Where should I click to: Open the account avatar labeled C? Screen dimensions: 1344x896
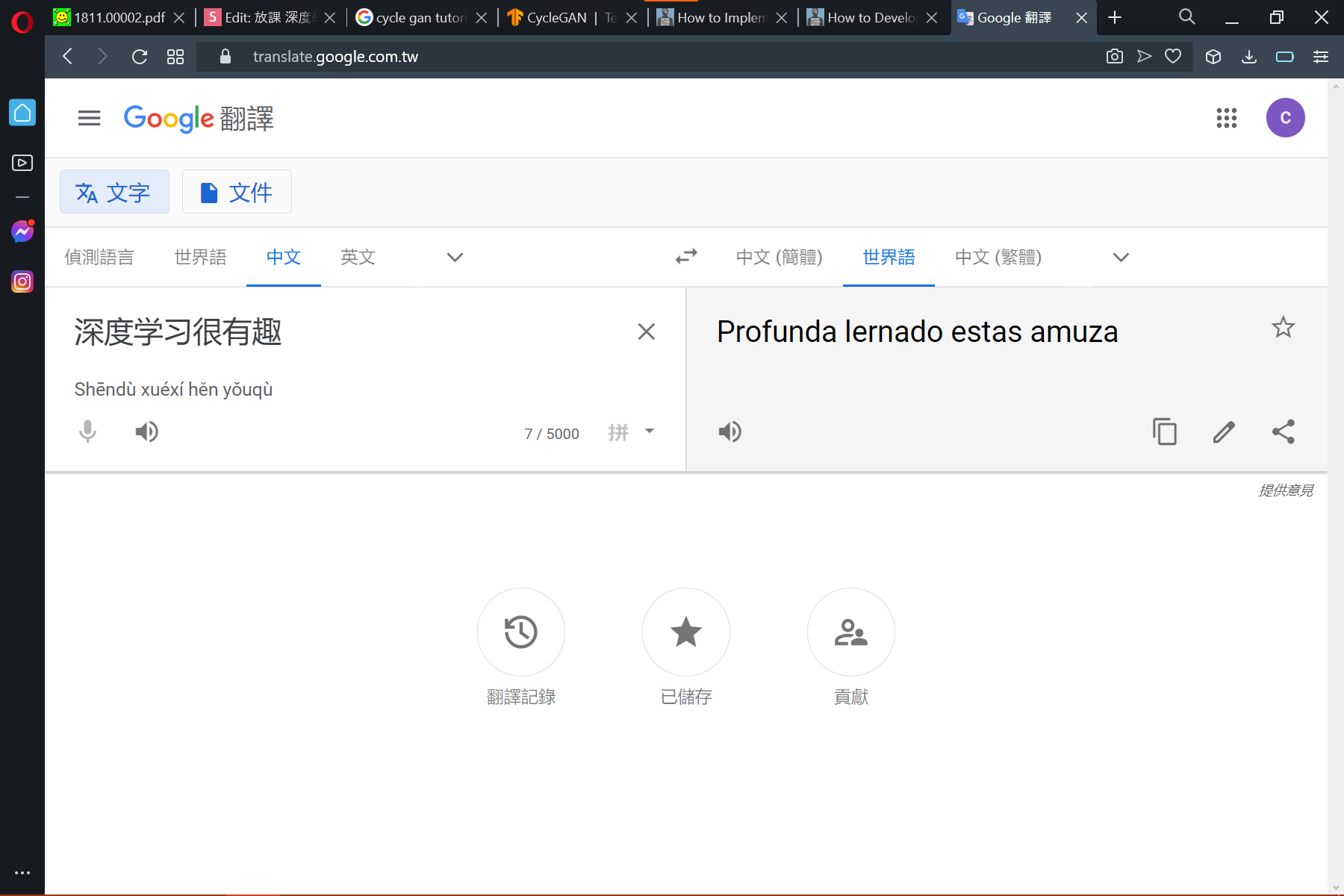coord(1285,118)
